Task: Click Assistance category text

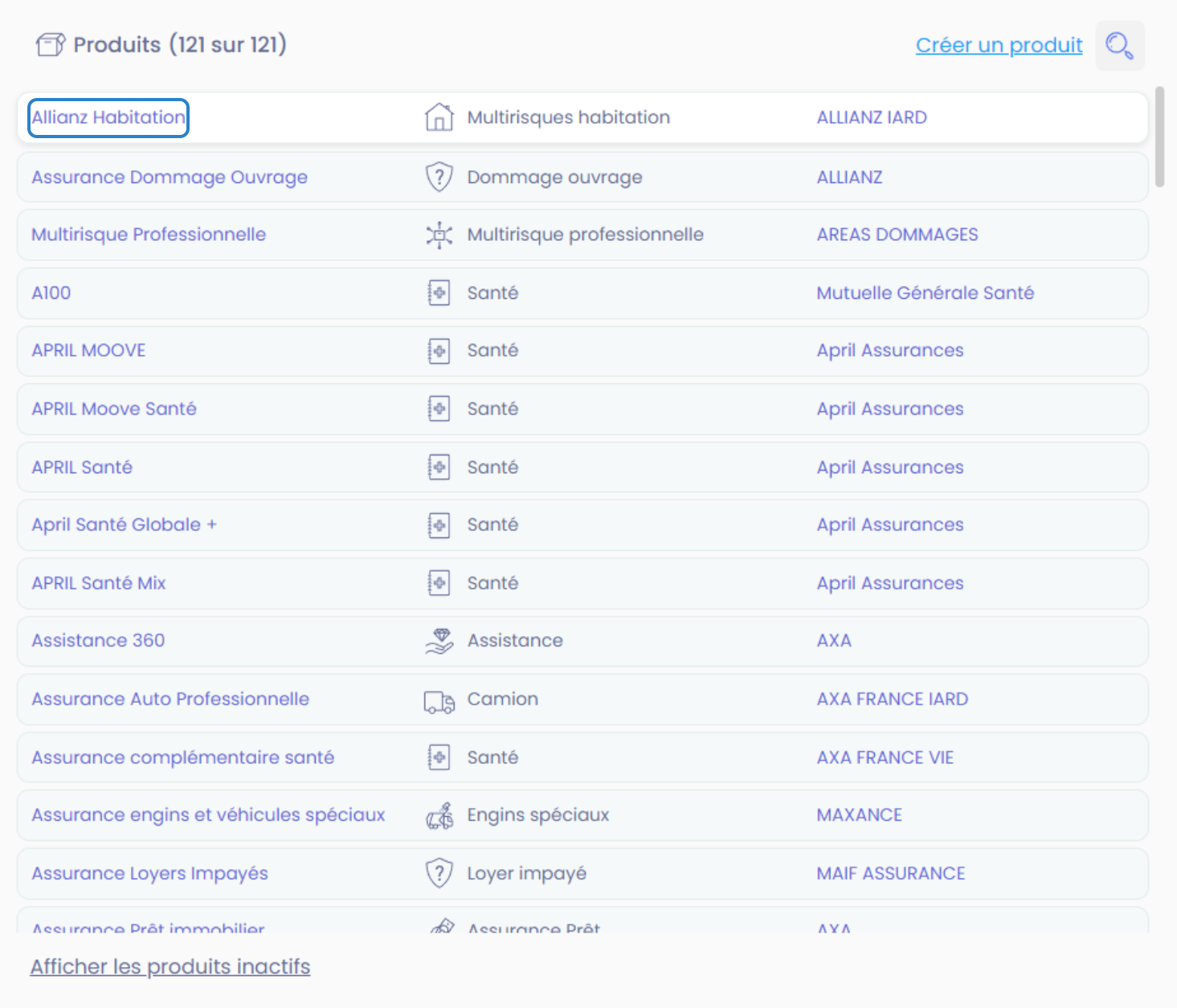Action: (x=515, y=641)
